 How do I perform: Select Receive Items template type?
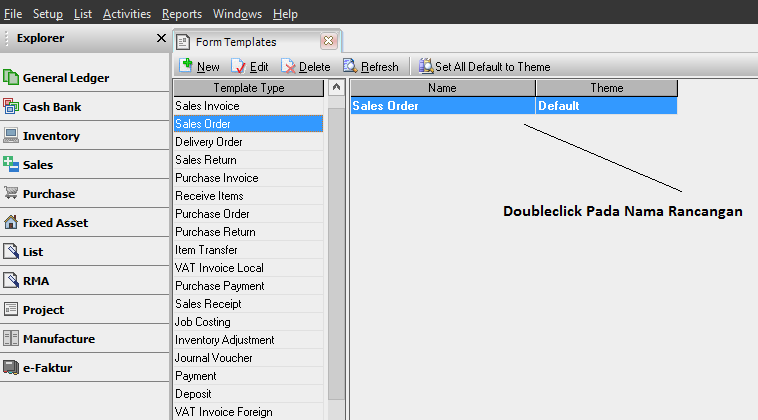tap(248, 196)
